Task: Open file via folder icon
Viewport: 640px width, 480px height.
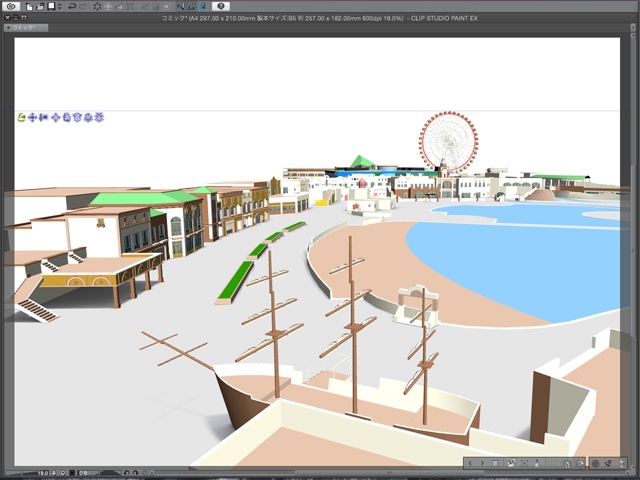Action: tap(40, 7)
